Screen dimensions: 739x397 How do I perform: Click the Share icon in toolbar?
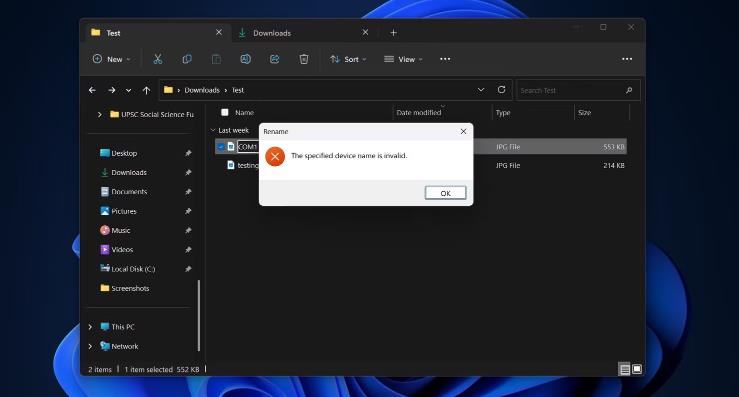[x=275, y=59]
